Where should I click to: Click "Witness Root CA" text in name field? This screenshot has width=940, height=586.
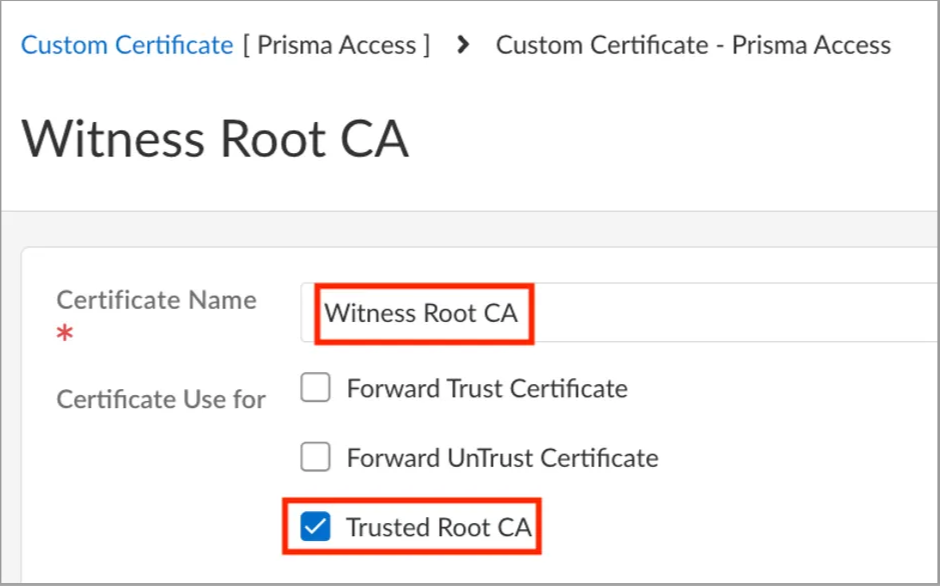click(x=421, y=313)
